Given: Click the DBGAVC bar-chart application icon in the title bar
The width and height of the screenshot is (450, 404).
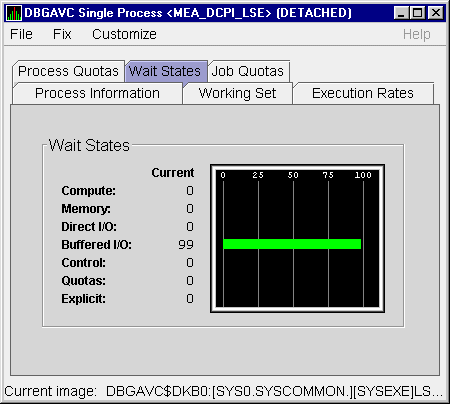Looking at the screenshot, I should click(x=14, y=13).
